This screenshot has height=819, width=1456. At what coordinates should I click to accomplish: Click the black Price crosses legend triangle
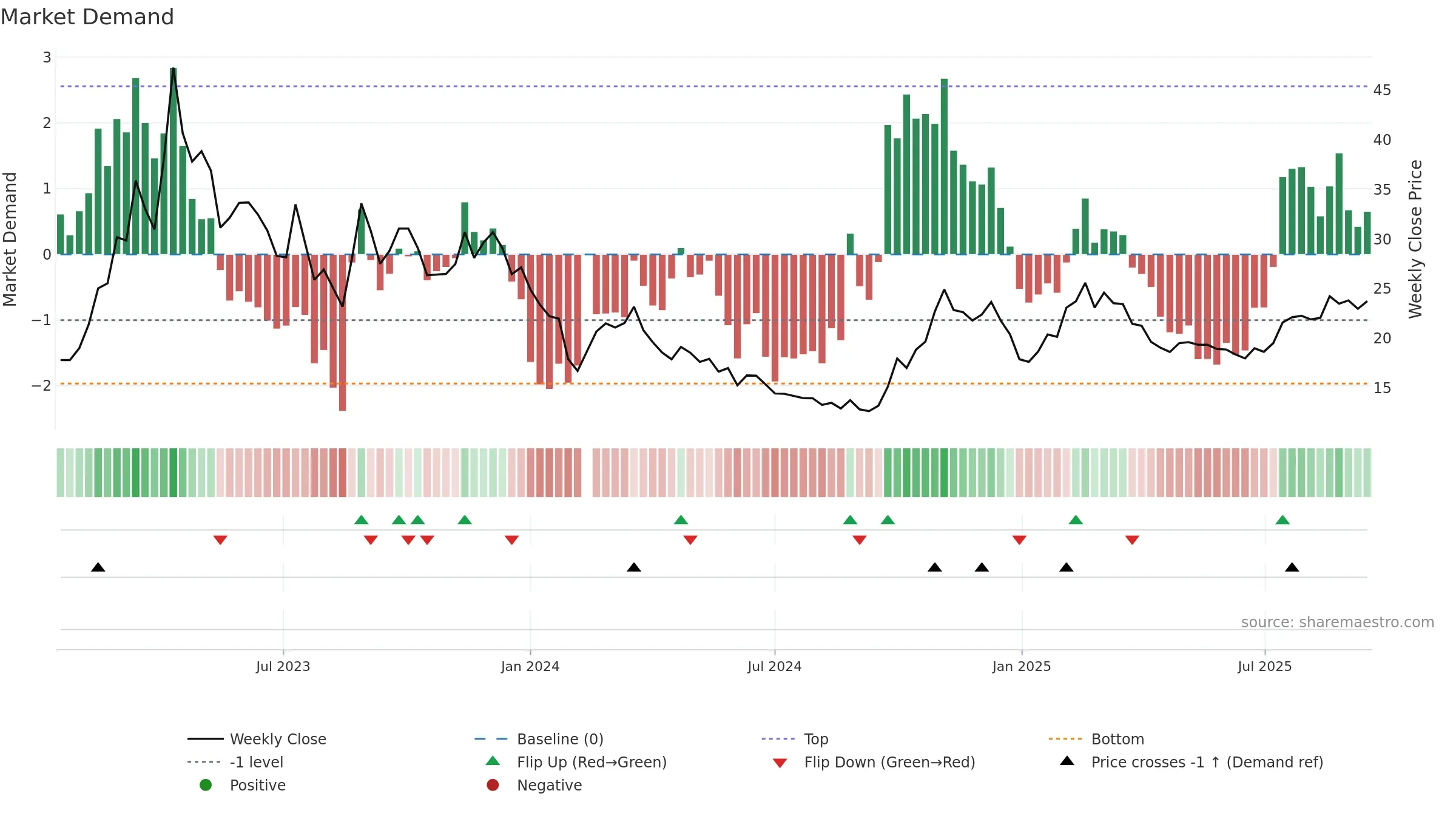pyautogui.click(x=1067, y=761)
